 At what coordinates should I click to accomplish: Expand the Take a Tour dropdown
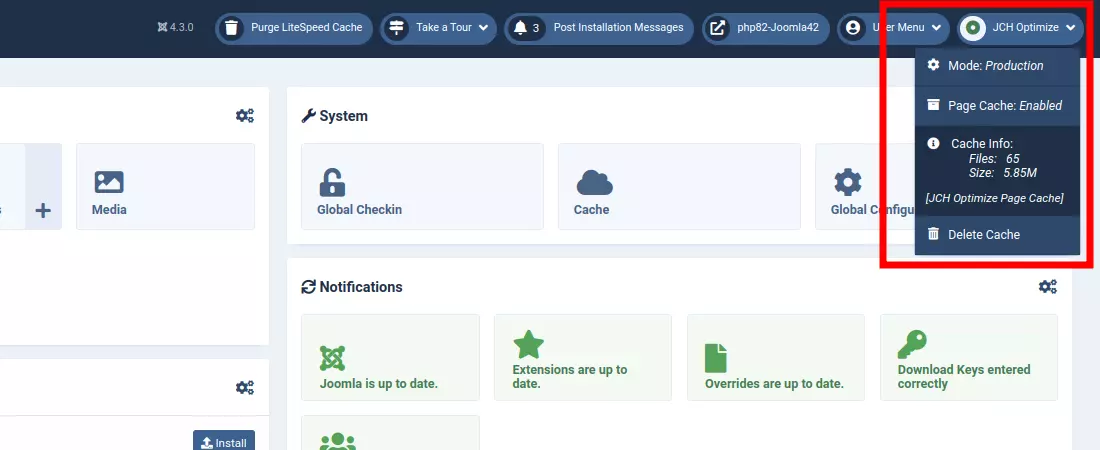483,28
